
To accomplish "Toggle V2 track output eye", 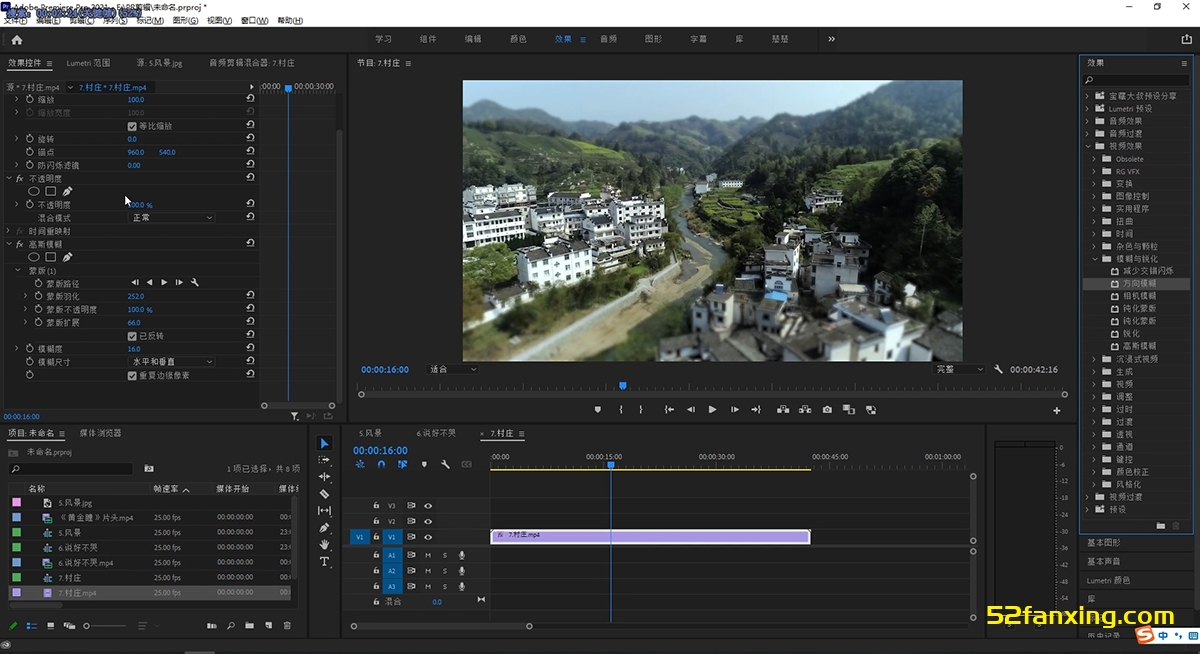I will point(428,521).
